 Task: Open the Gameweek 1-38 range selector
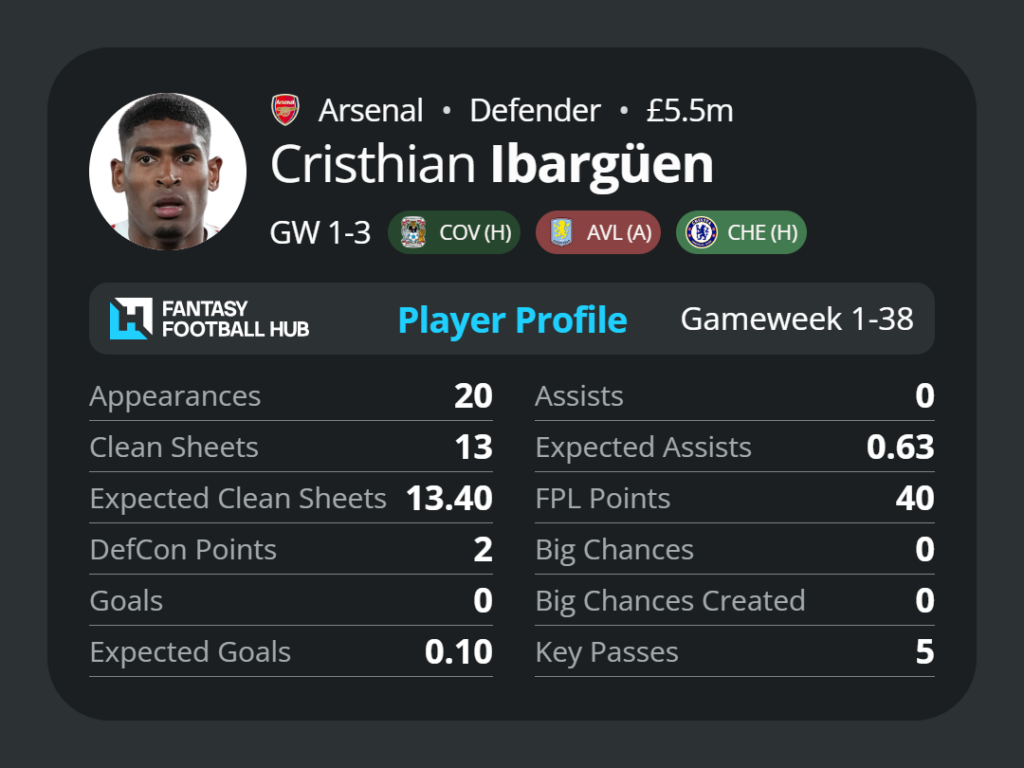click(797, 319)
